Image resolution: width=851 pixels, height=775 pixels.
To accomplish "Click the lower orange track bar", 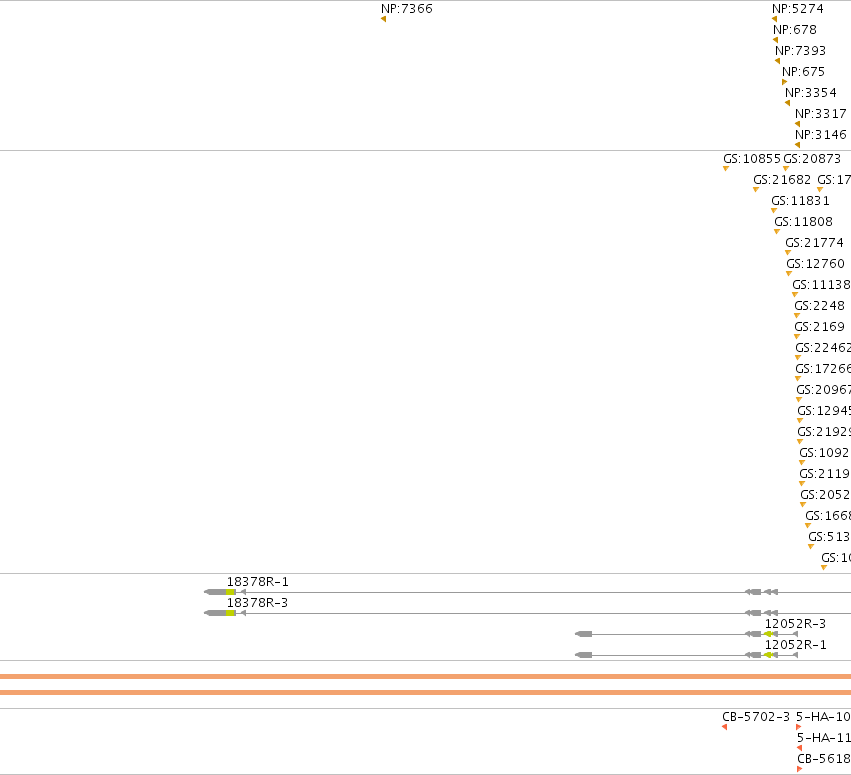I will (426, 693).
